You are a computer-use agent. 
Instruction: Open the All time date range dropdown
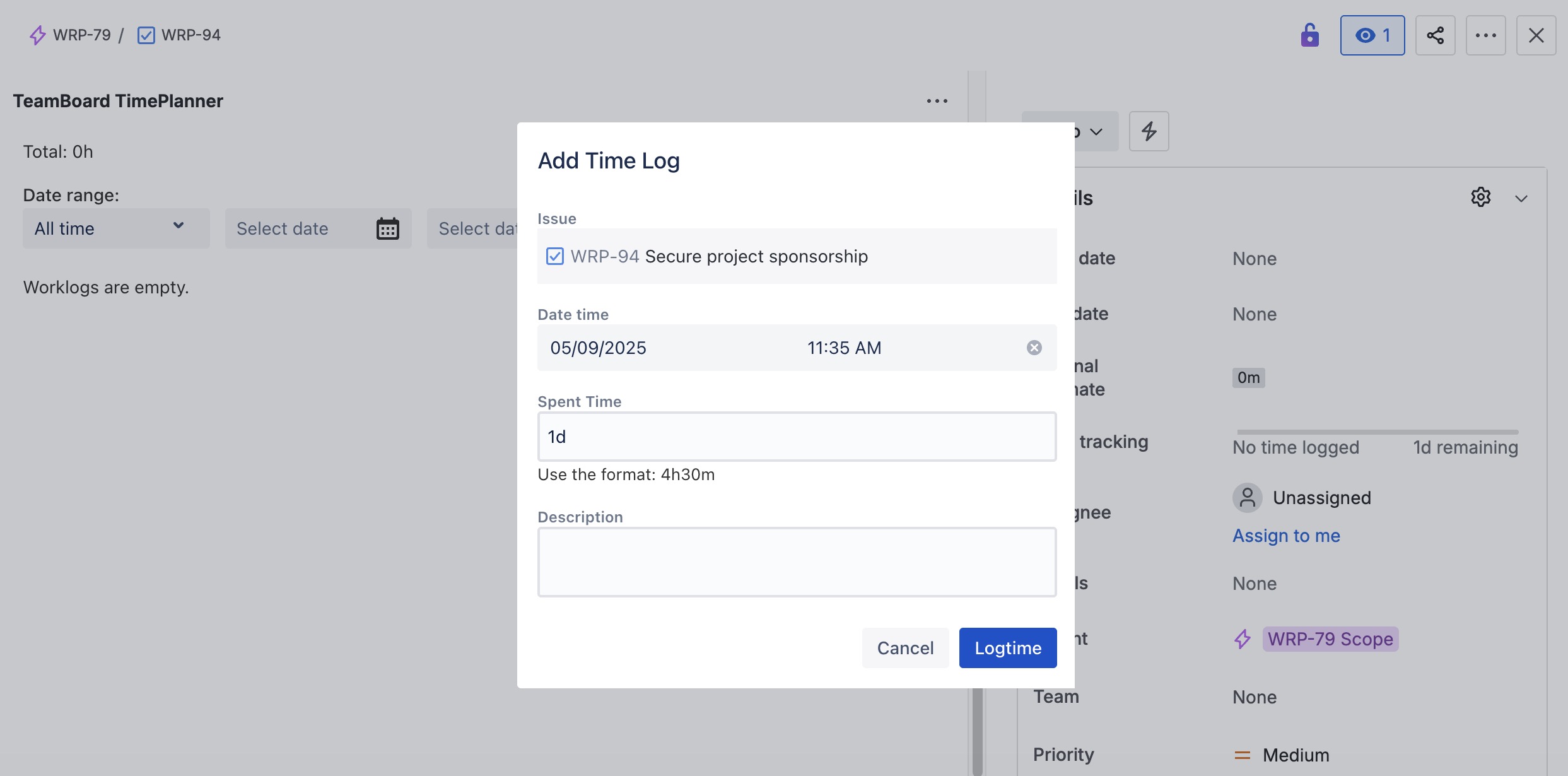pos(116,228)
